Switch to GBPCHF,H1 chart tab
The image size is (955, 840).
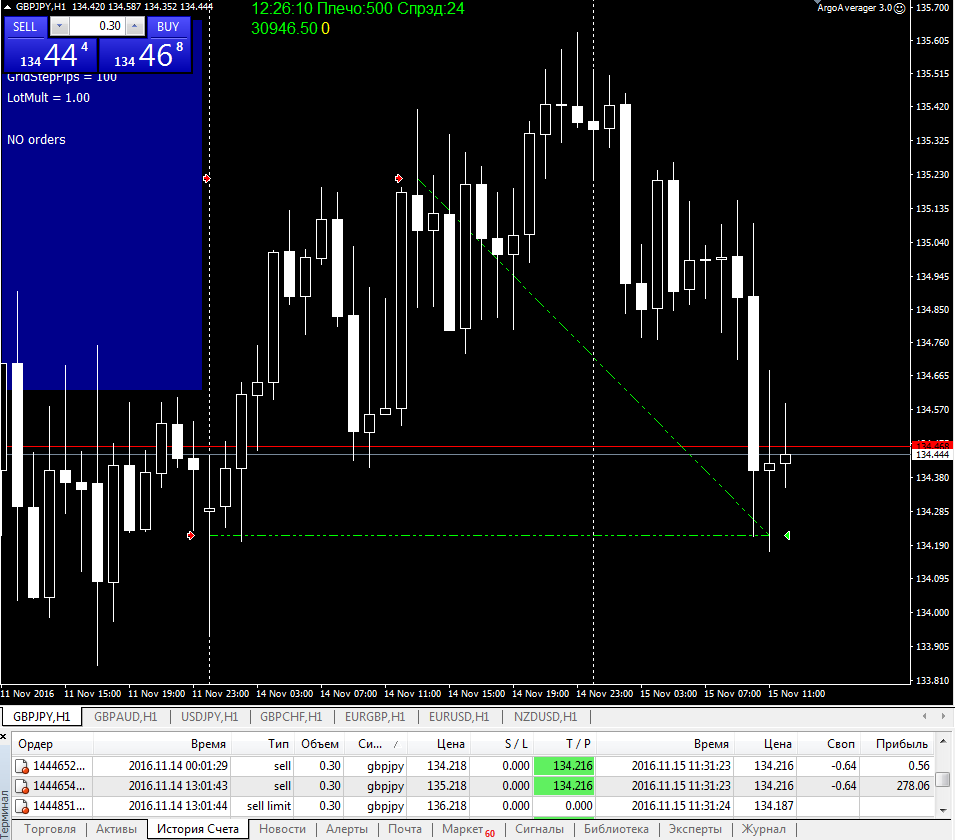[x=291, y=717]
